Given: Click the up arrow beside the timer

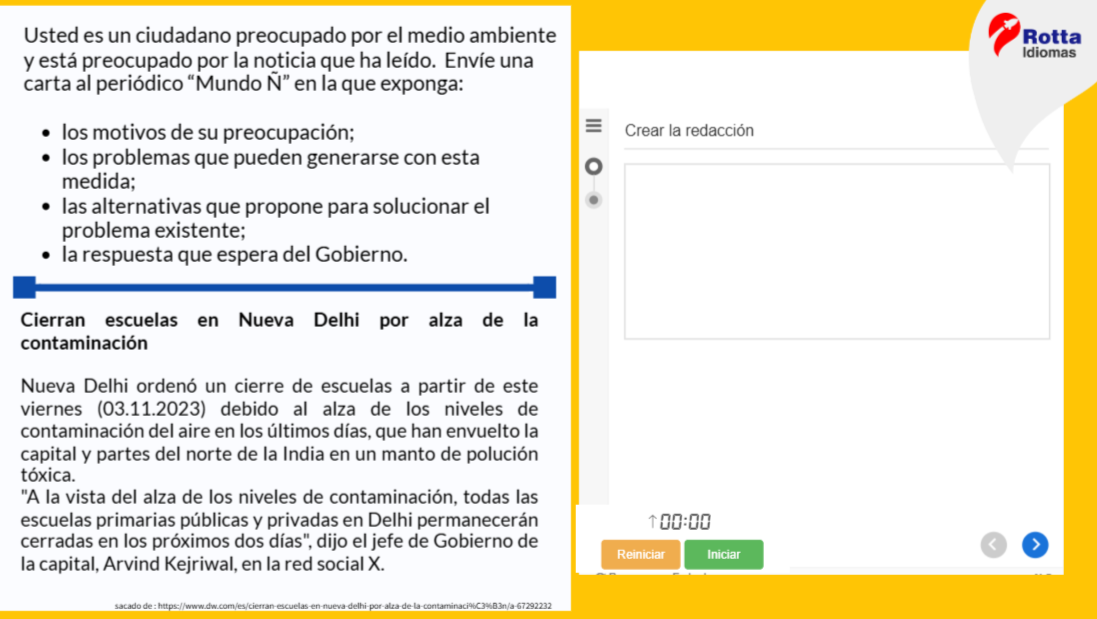Looking at the screenshot, I should click(652, 521).
